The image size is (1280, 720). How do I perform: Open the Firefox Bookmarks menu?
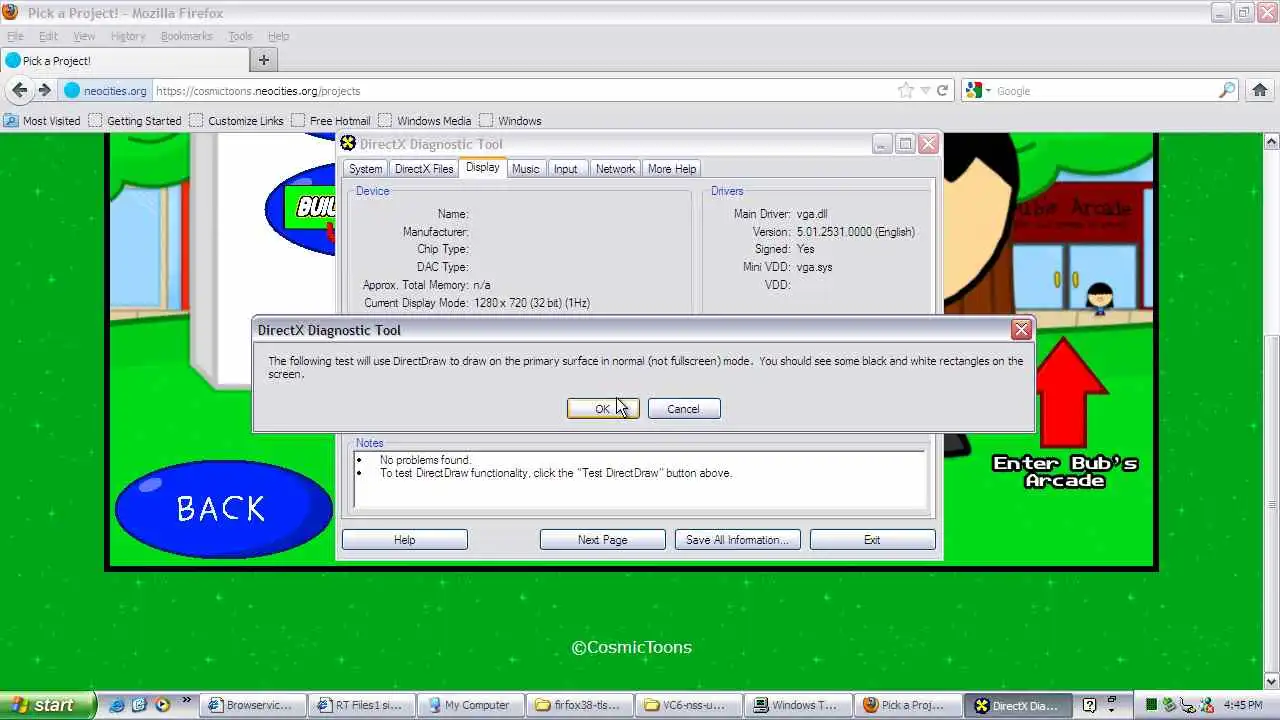pyautogui.click(x=186, y=36)
